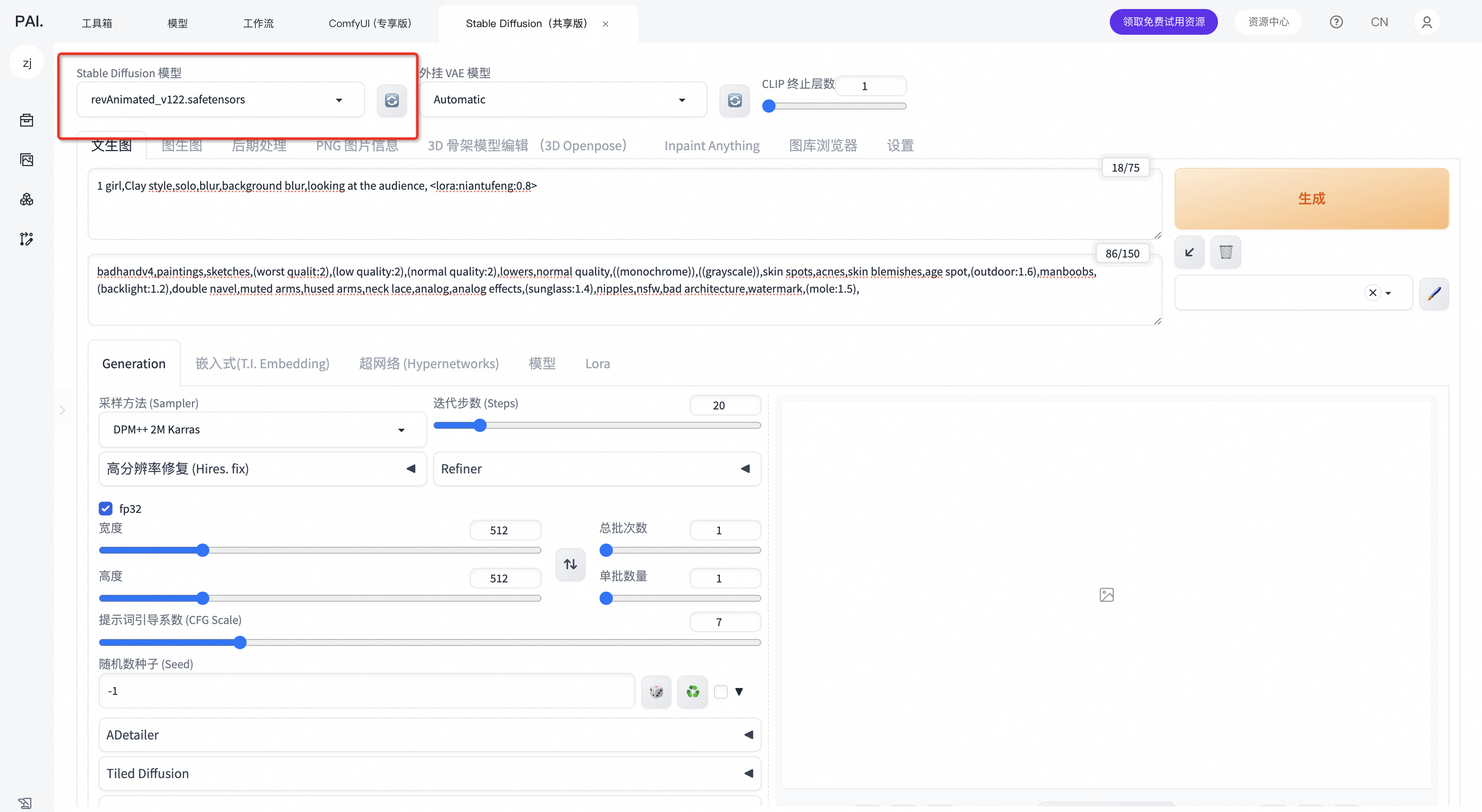Refresh the external VAE model list

pos(735,100)
